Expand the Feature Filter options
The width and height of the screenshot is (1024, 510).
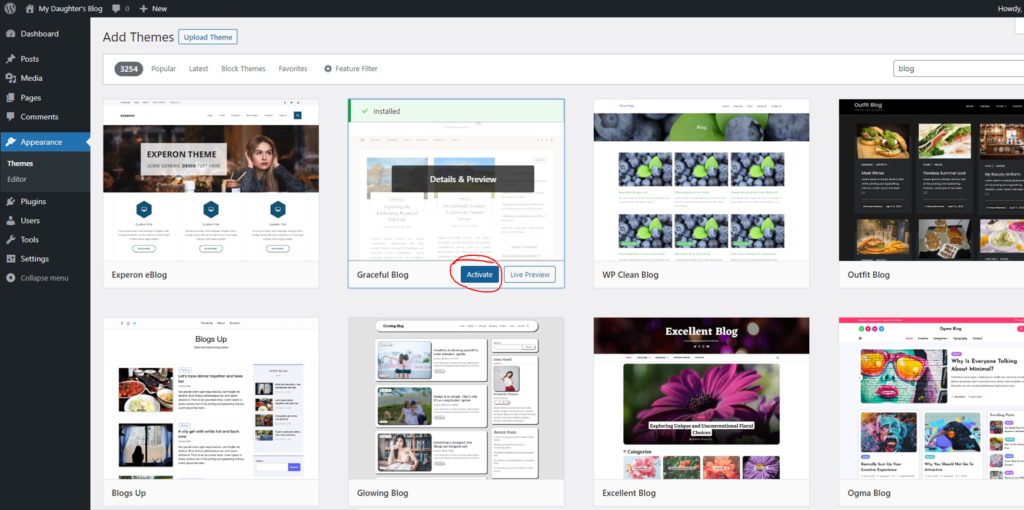point(351,69)
